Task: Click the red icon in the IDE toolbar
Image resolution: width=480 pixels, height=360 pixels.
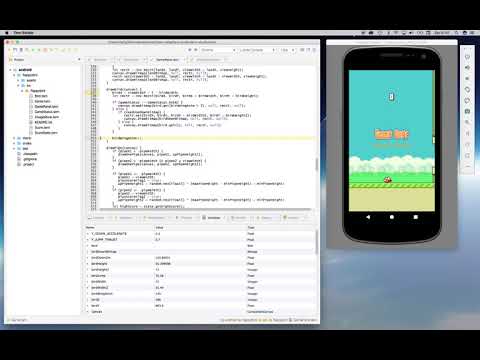Action: click(x=45, y=50)
